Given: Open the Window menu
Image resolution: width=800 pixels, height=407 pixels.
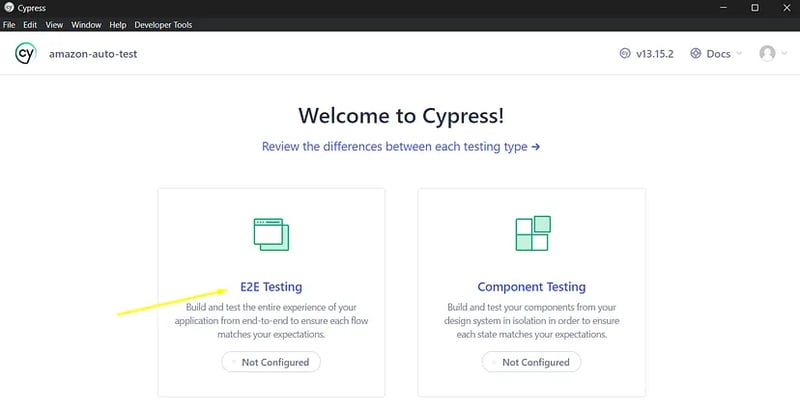Looking at the screenshot, I should click(86, 24).
